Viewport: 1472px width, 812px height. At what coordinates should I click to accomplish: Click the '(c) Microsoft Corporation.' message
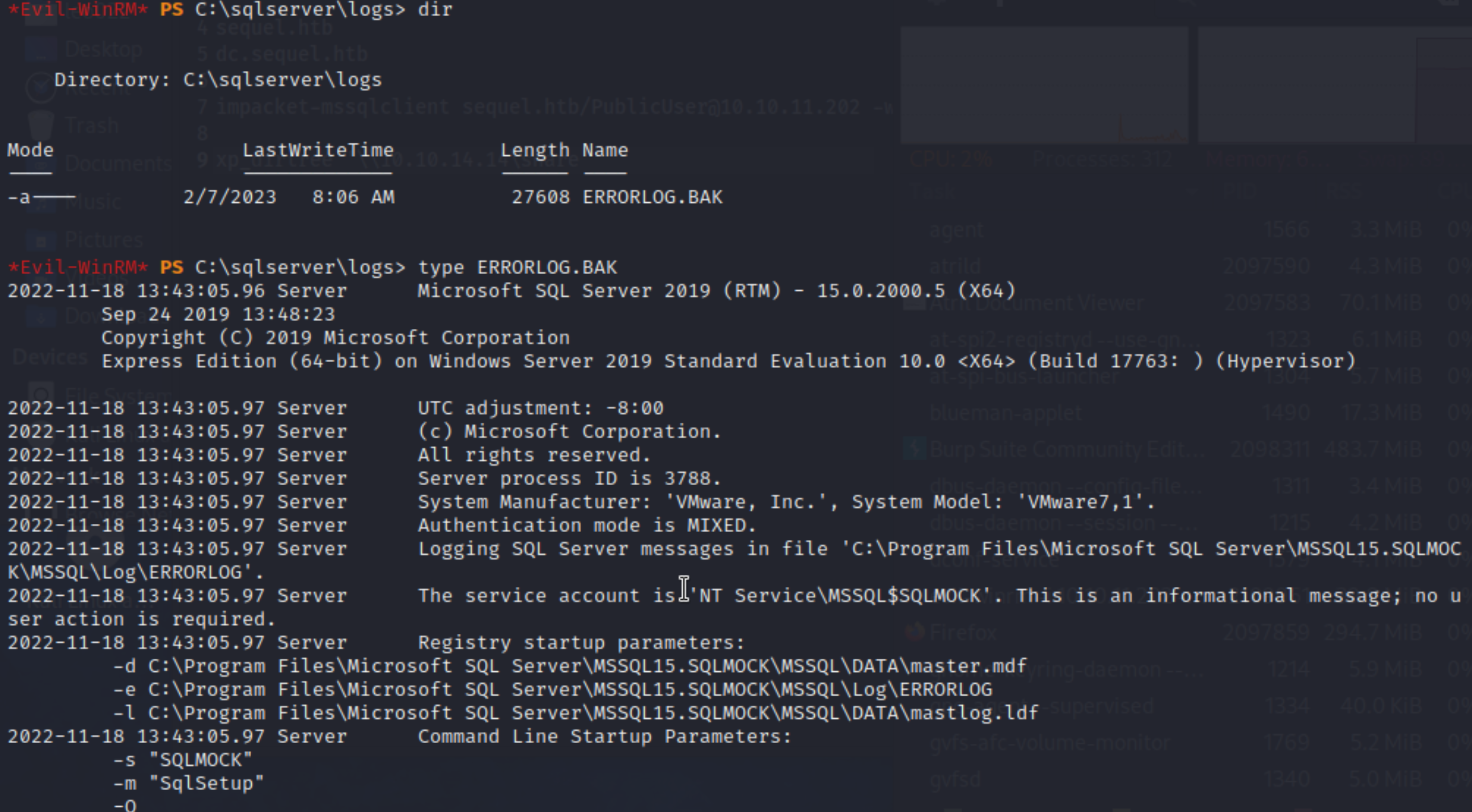[x=570, y=432]
